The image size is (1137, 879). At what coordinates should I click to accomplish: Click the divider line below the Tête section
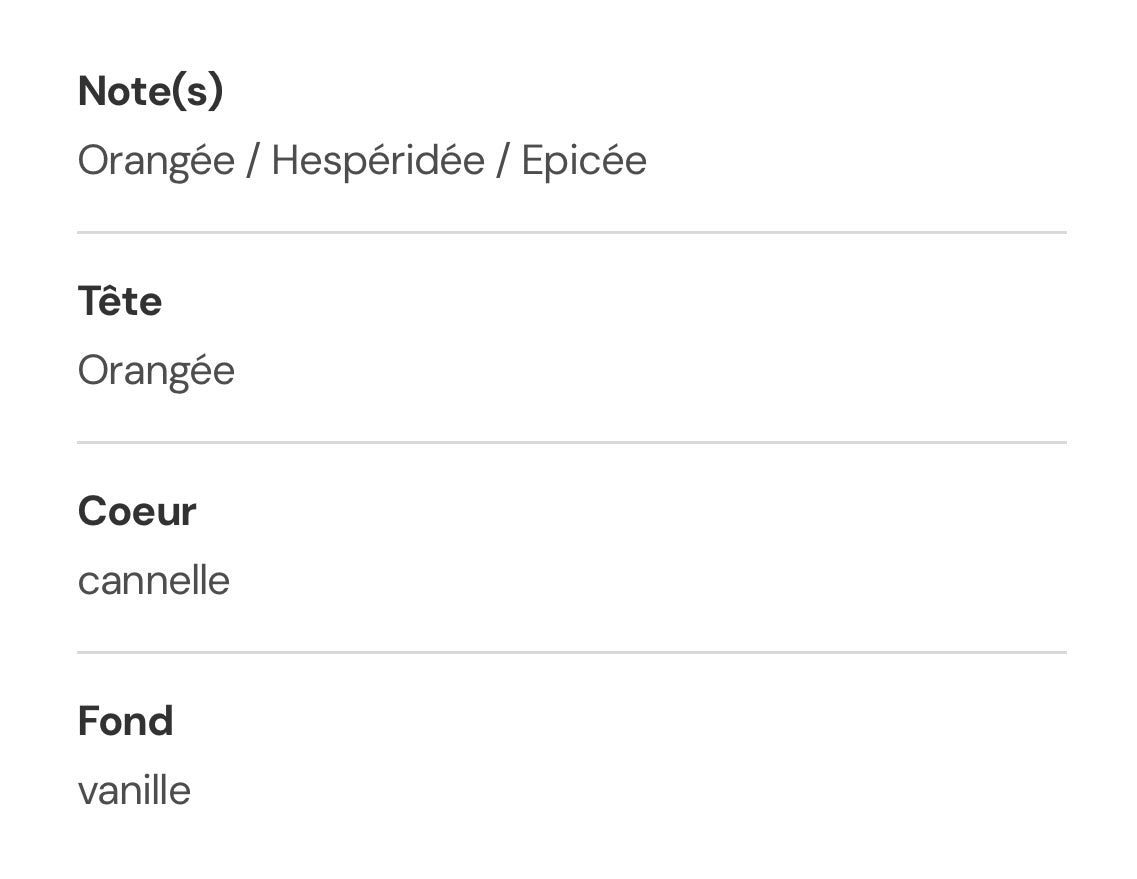coord(572,442)
